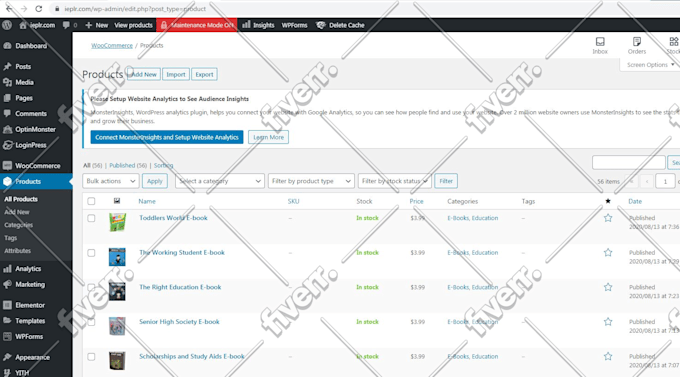Click the Export products button

click(204, 74)
